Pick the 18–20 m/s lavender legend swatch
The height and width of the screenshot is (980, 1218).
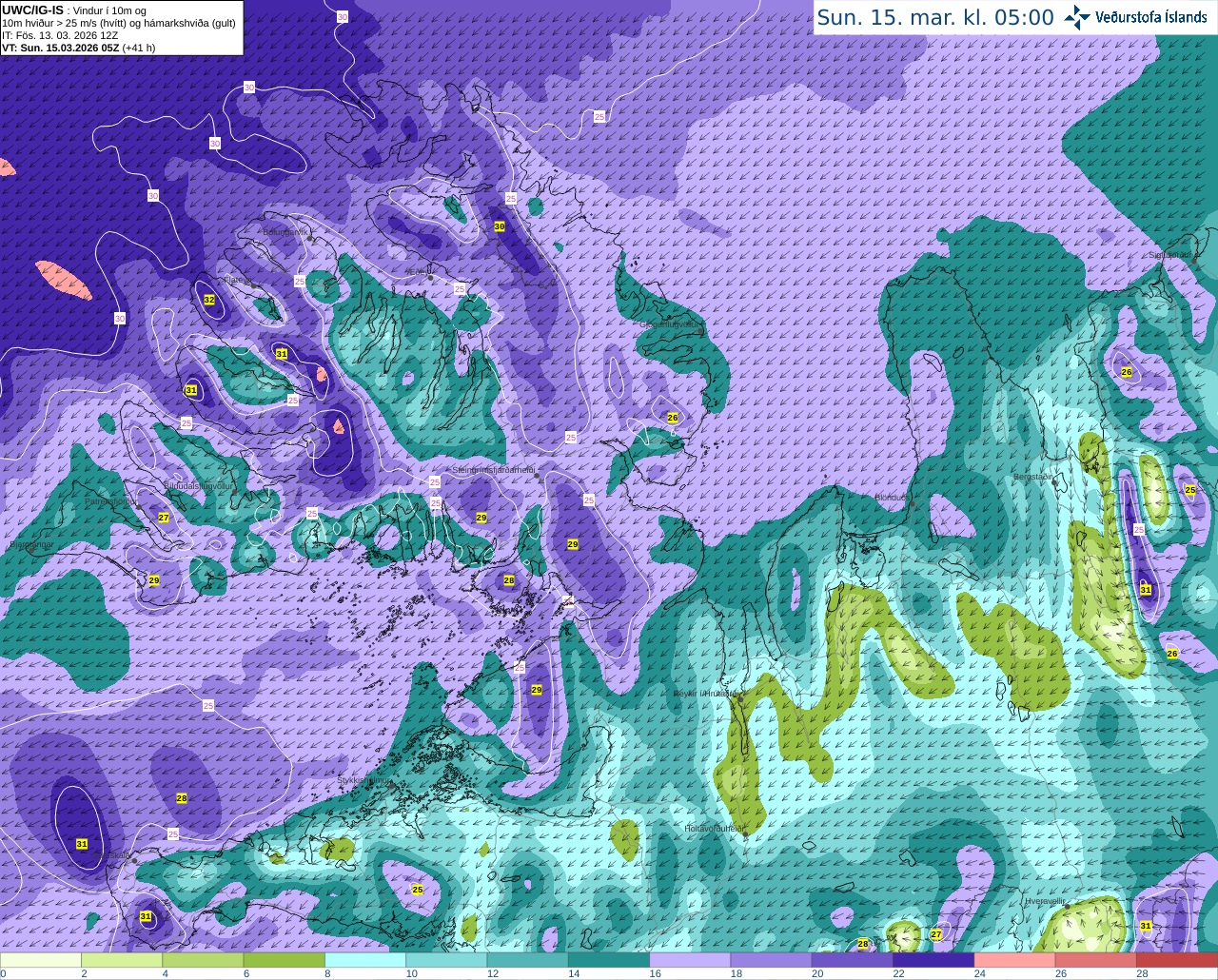coord(771,960)
